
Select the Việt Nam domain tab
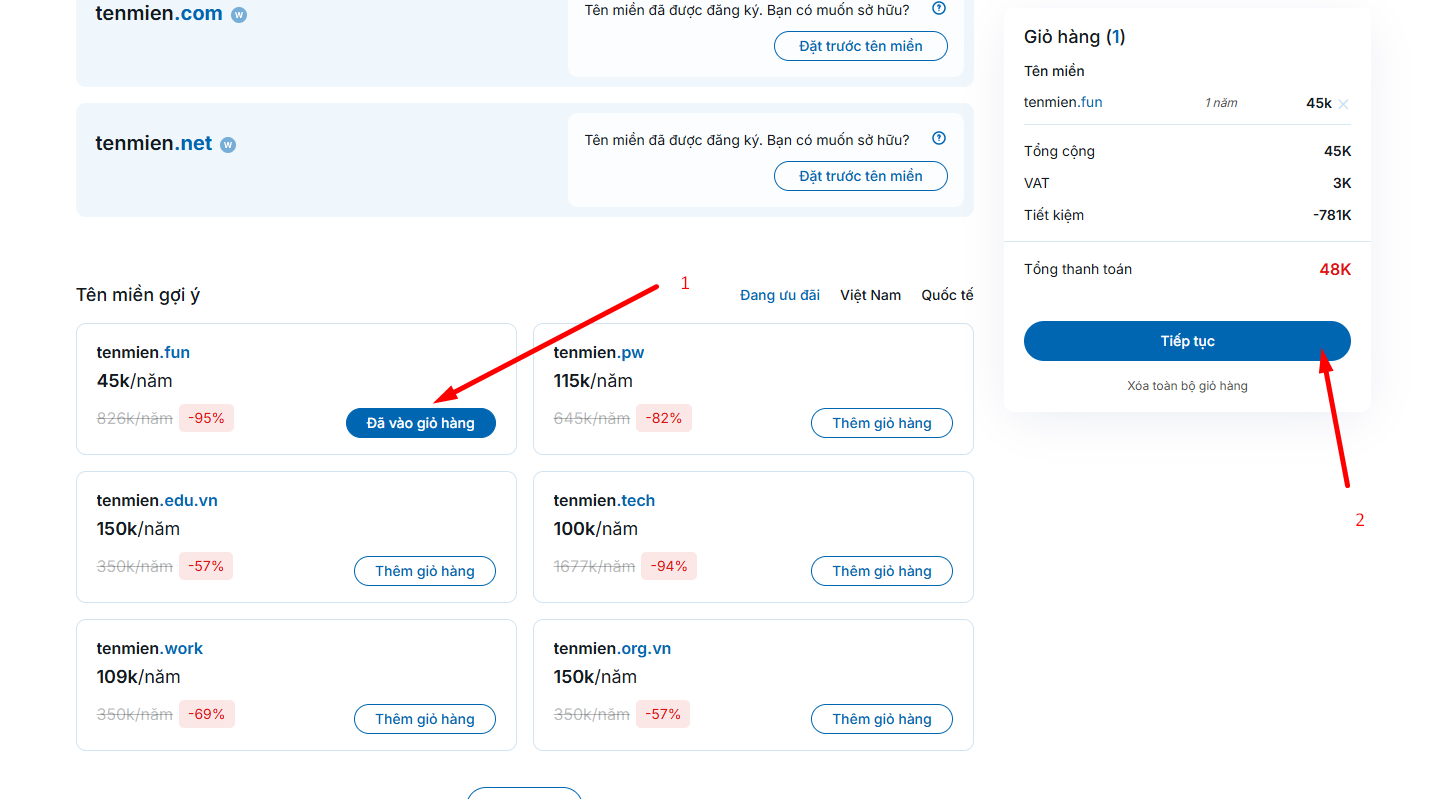(870, 295)
